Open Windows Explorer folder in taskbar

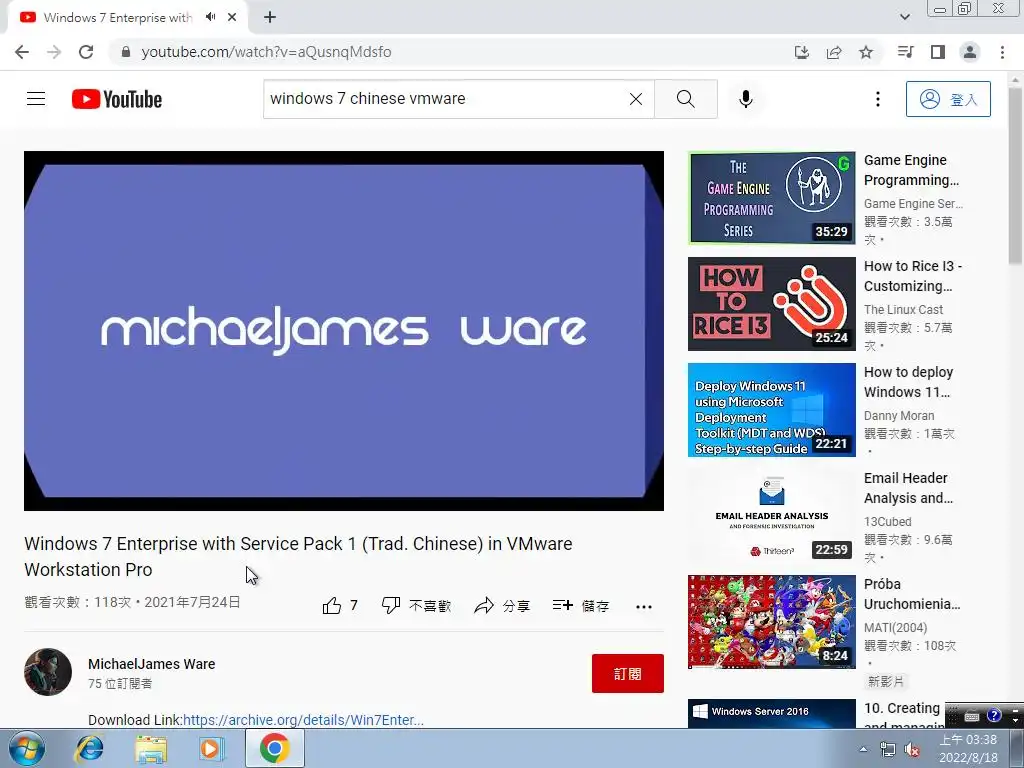pyautogui.click(x=151, y=748)
